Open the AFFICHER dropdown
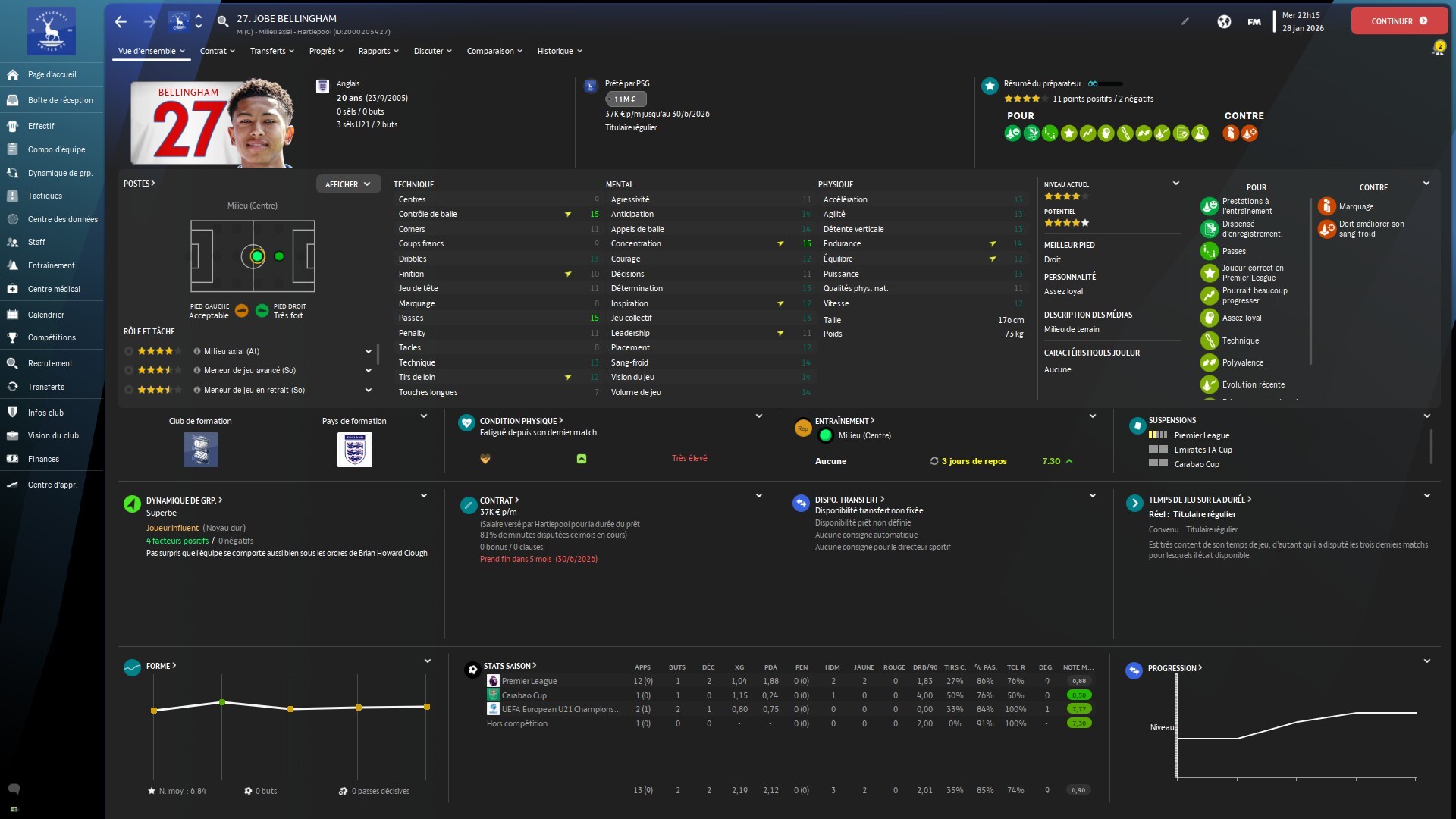The width and height of the screenshot is (1456, 819). tap(348, 184)
